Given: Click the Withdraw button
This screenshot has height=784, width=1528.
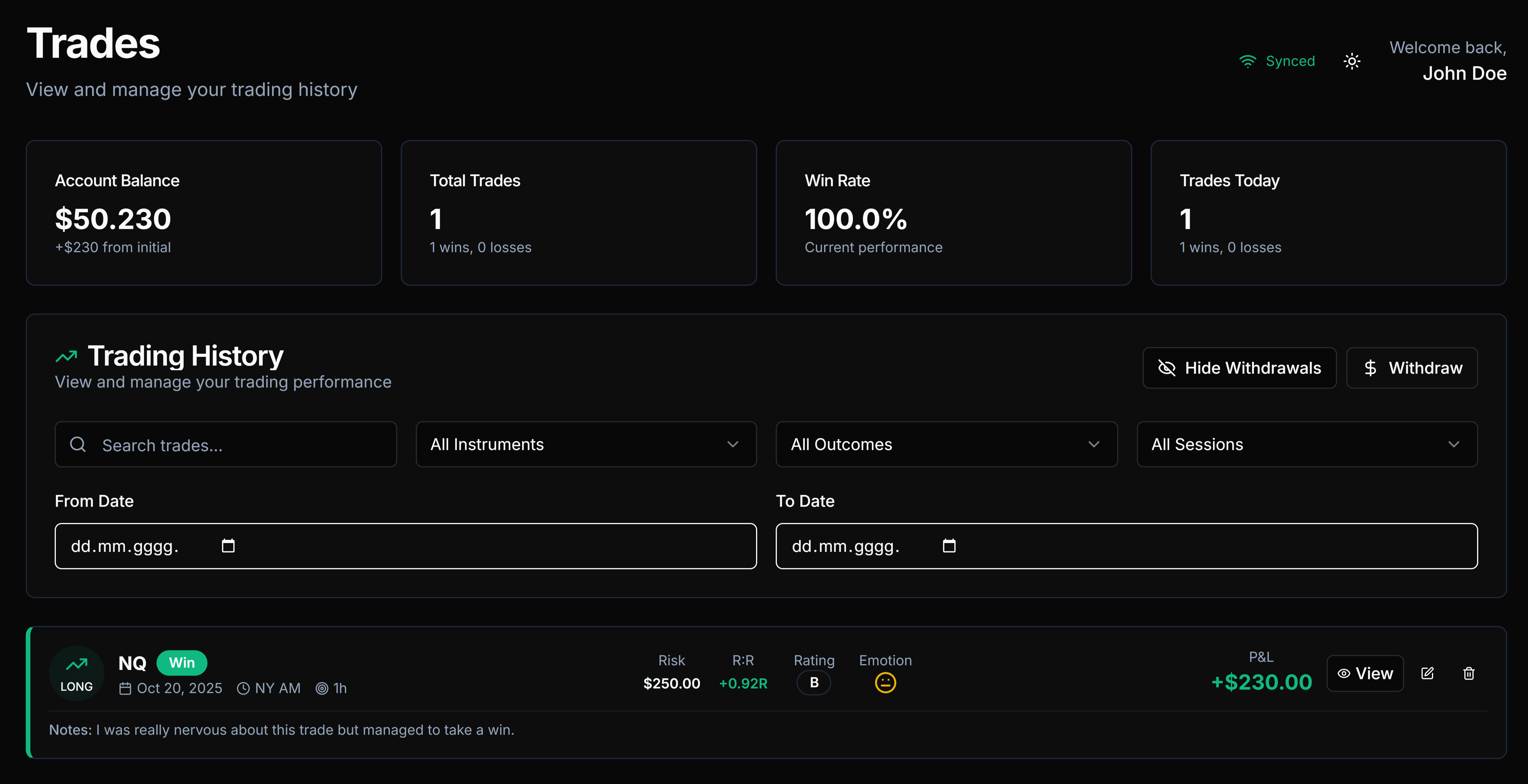Looking at the screenshot, I should click(1412, 368).
